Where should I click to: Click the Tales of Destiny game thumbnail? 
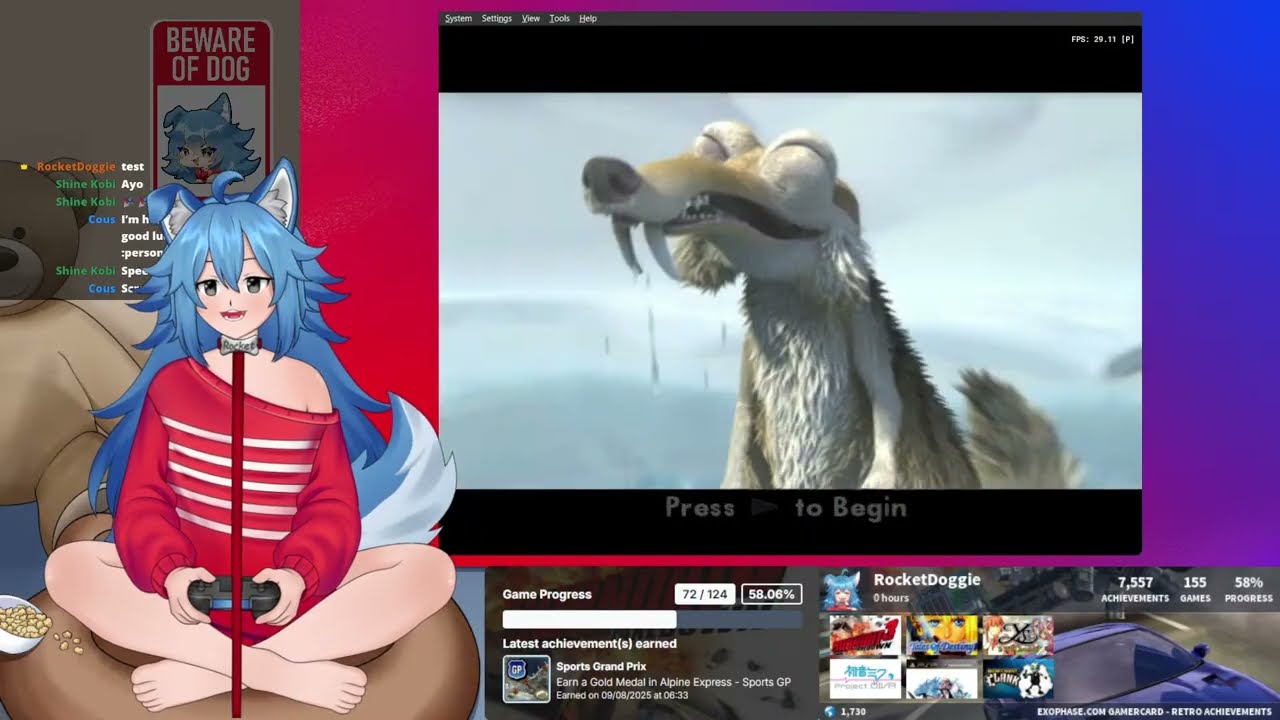(941, 636)
